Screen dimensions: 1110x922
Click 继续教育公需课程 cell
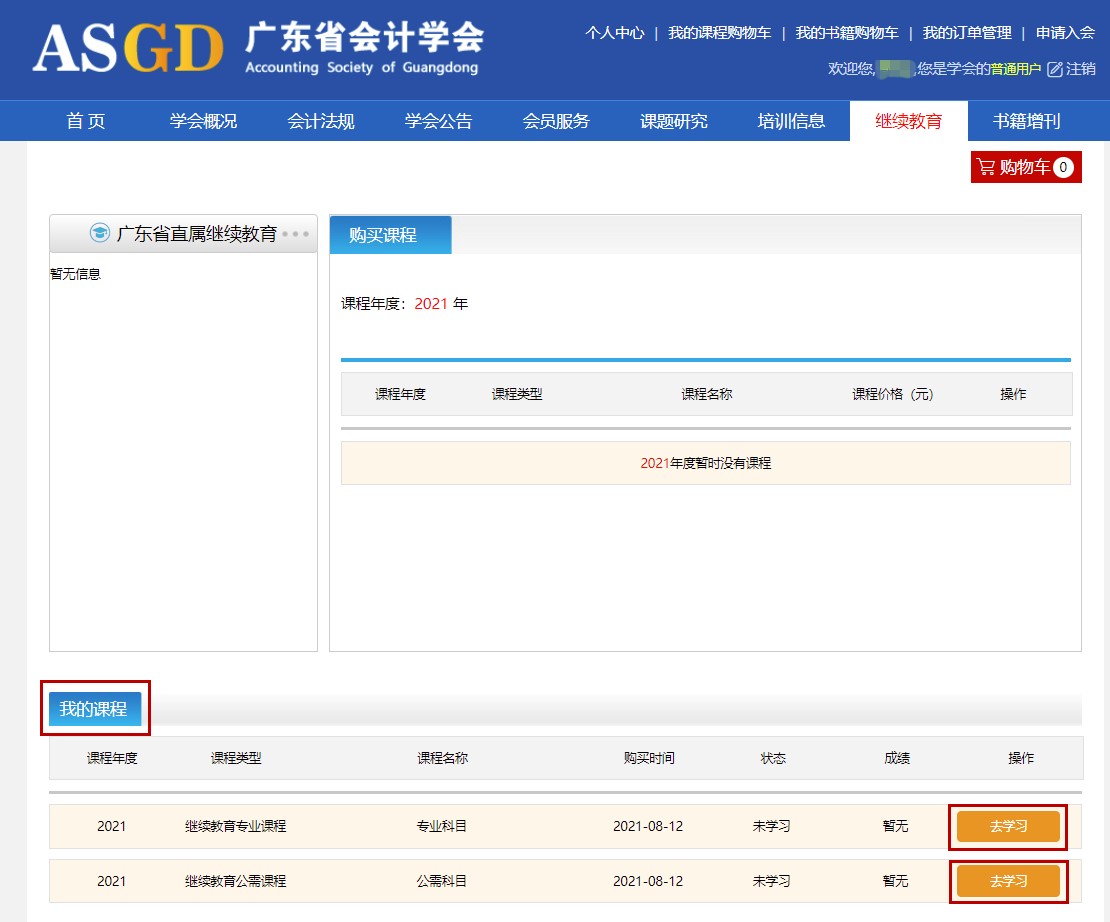coord(236,881)
